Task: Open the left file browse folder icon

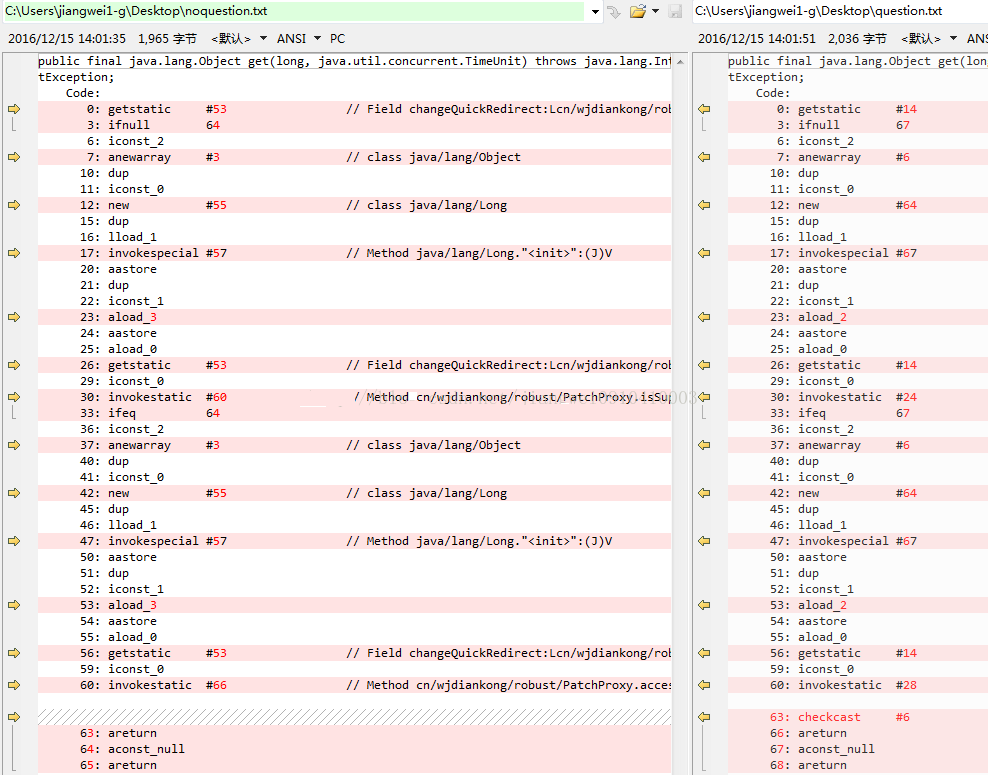Action: (637, 11)
